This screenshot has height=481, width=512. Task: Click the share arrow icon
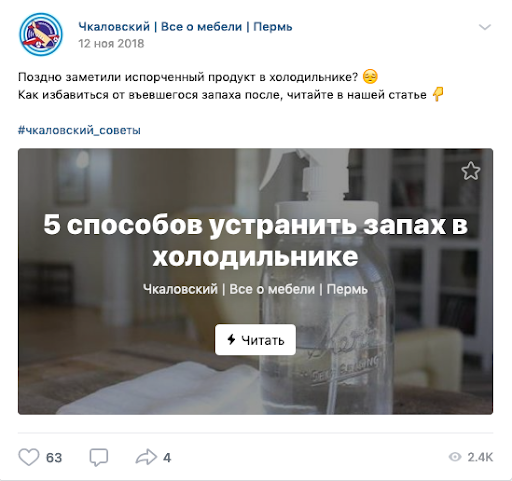tap(146, 457)
